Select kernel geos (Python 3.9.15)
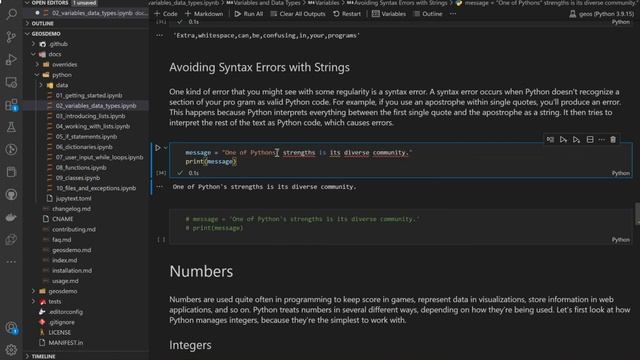Viewport: 640px width, 360px height. [602, 14]
